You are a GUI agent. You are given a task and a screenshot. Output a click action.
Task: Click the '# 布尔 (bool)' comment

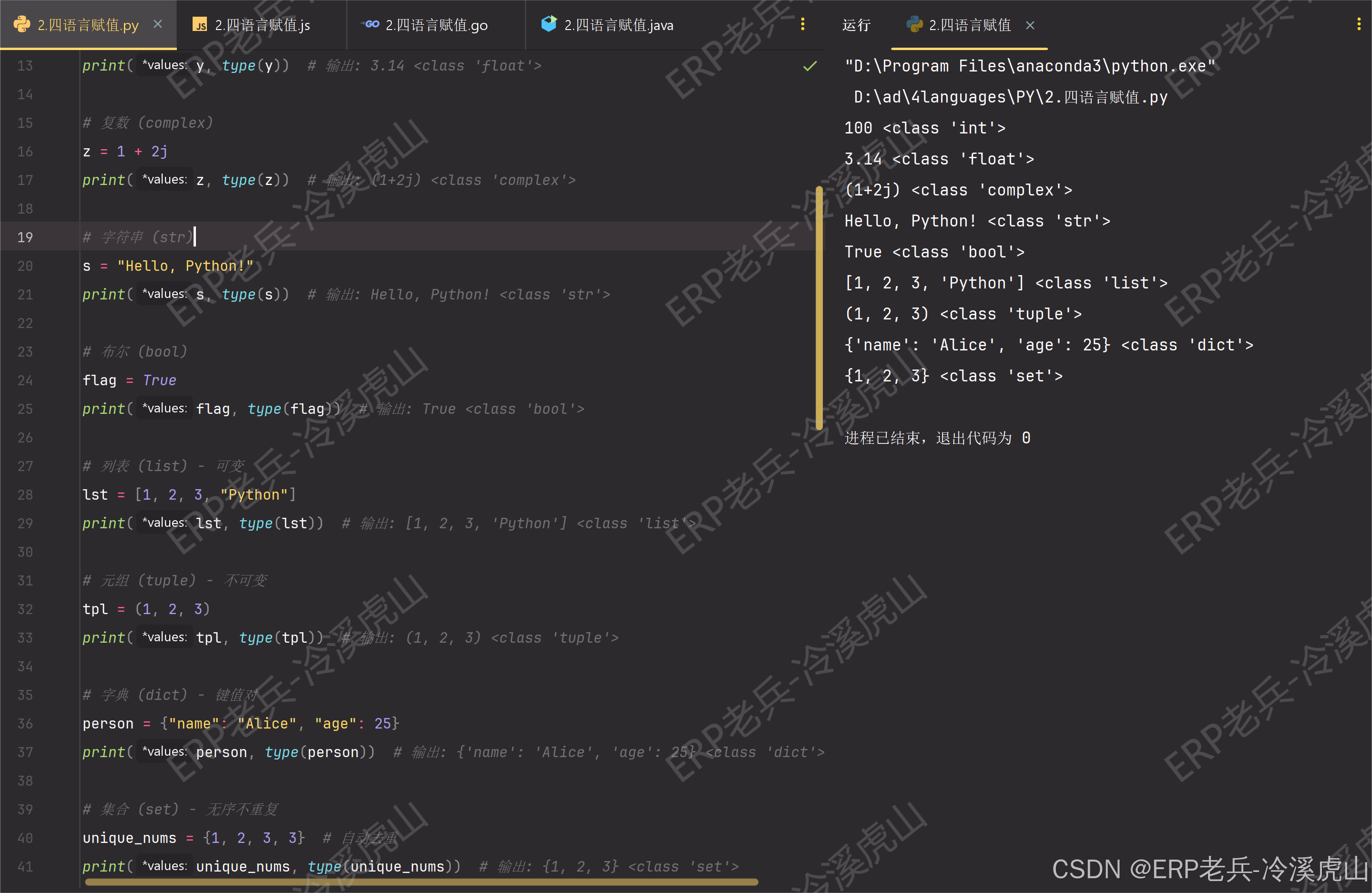(x=135, y=352)
